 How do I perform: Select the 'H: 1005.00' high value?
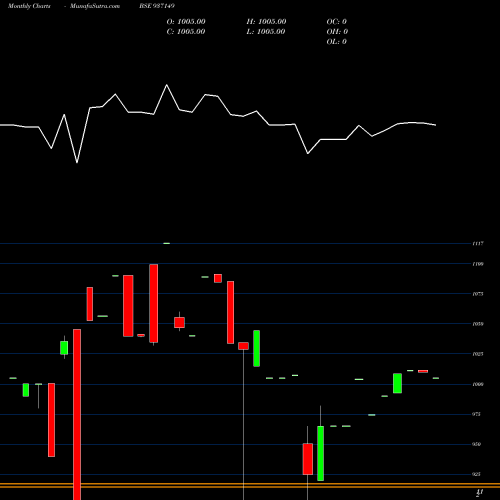(x=266, y=22)
